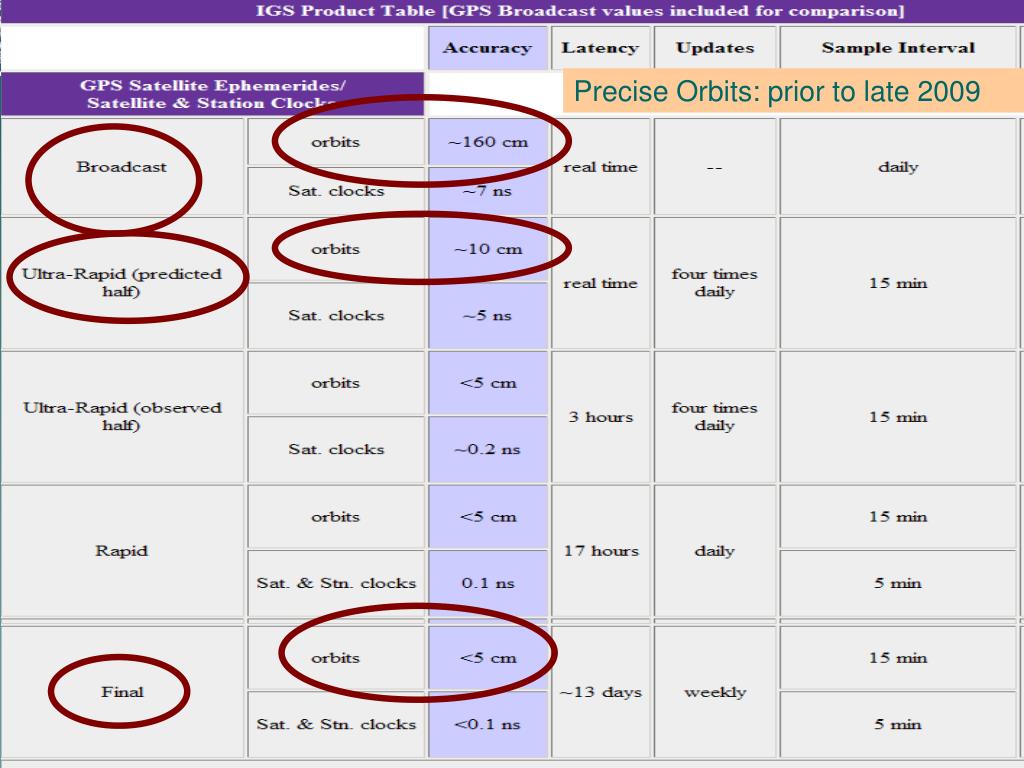Click "15 min" for Ultra-Rapid predicted half
This screenshot has width=1024, height=768.
tap(898, 283)
